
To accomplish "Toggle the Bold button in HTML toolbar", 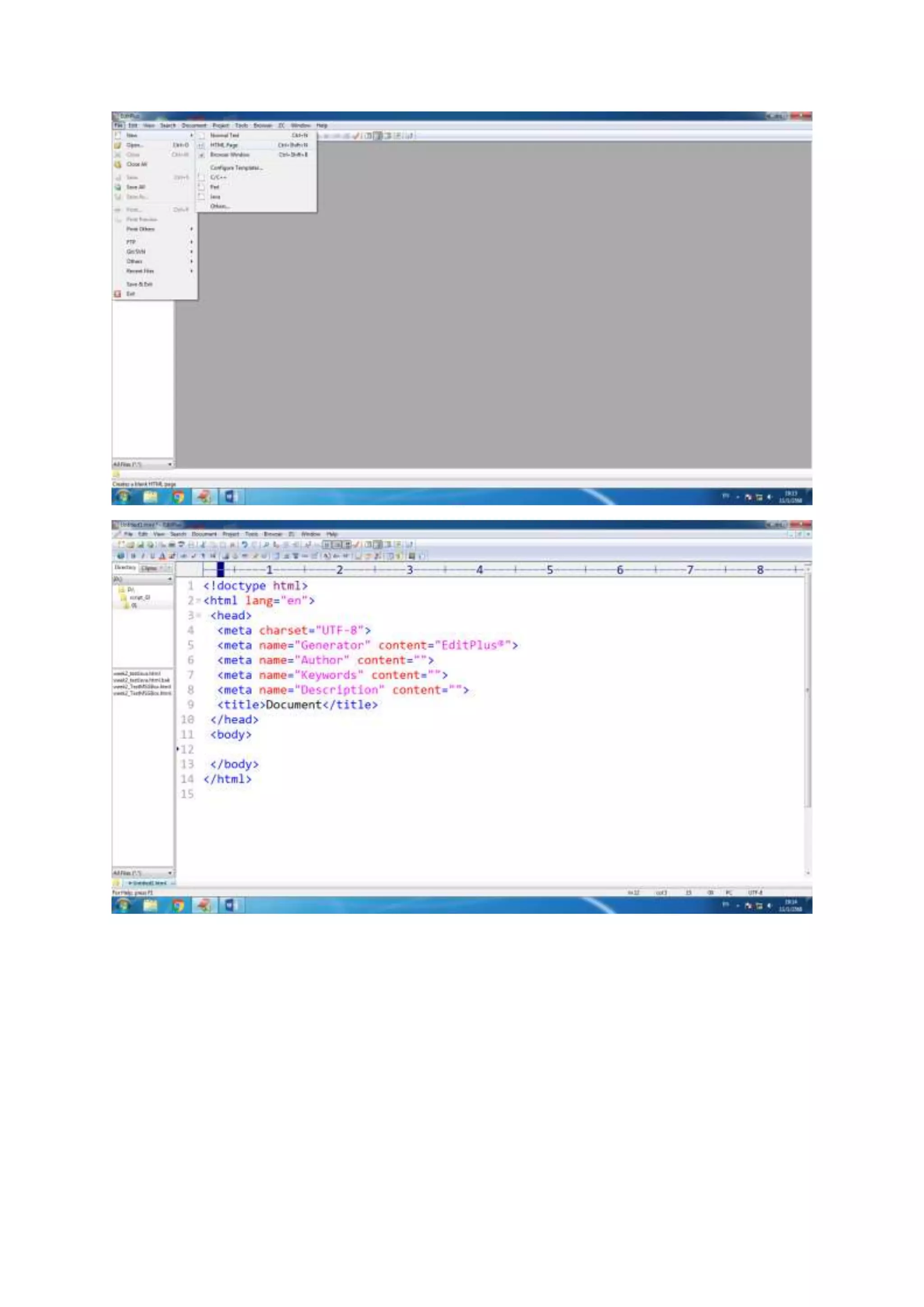I will (x=133, y=556).
